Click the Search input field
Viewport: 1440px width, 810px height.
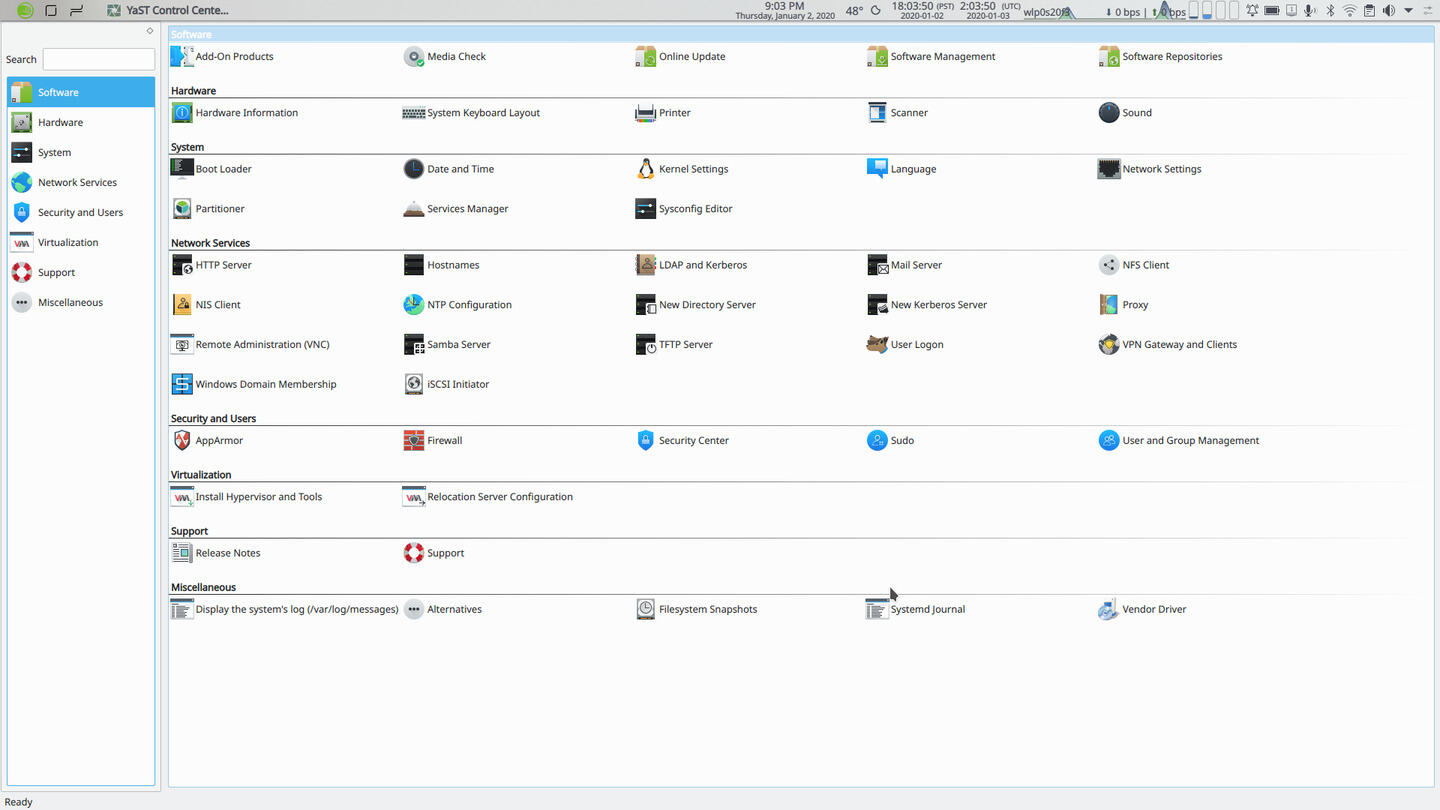pyautogui.click(x=99, y=59)
